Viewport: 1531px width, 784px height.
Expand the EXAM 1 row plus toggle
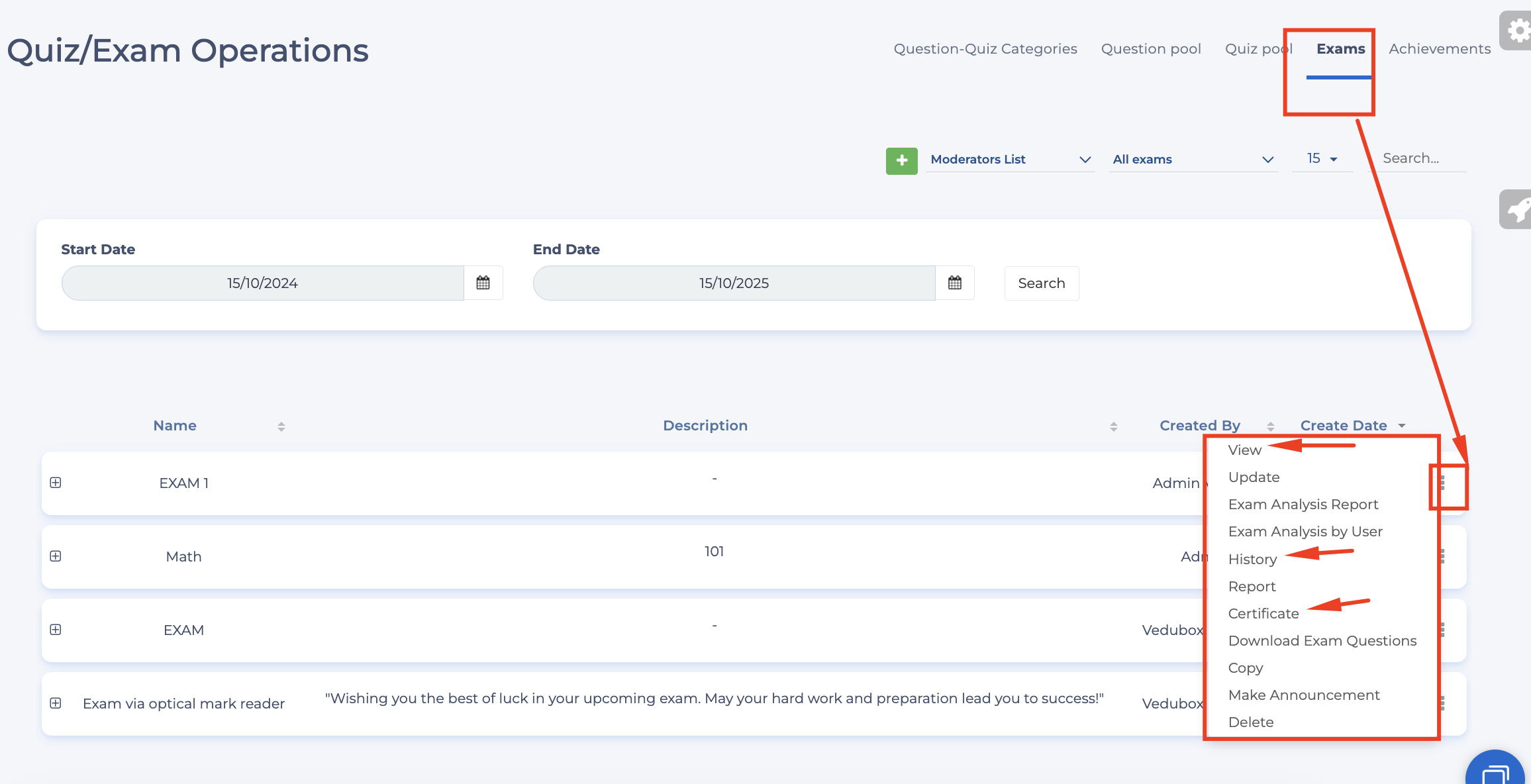pos(56,483)
